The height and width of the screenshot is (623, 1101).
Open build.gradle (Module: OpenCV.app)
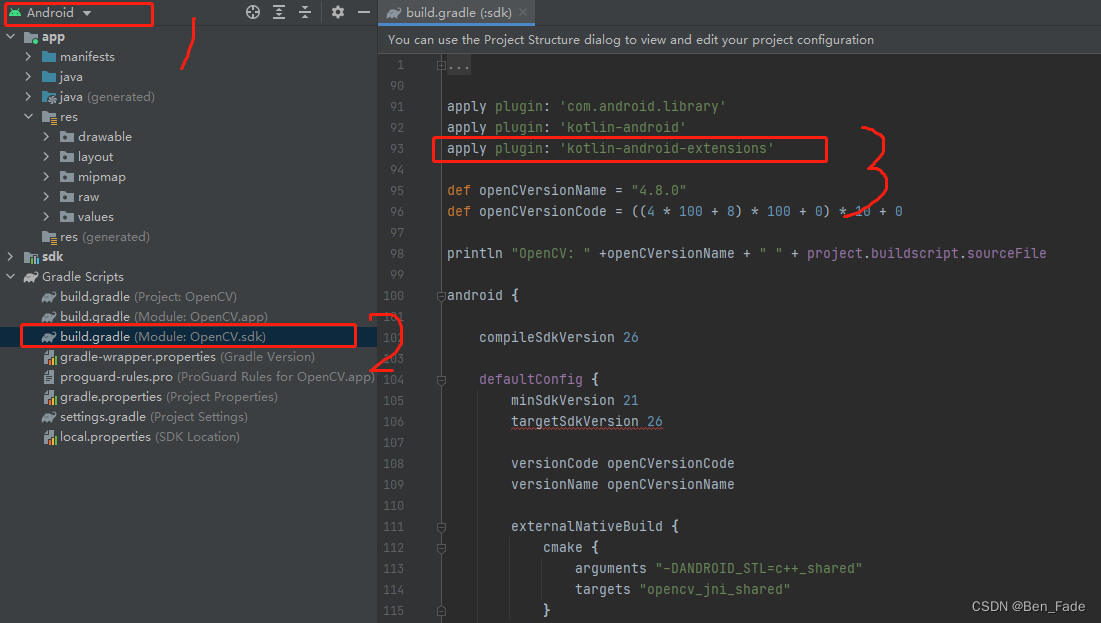(x=164, y=317)
